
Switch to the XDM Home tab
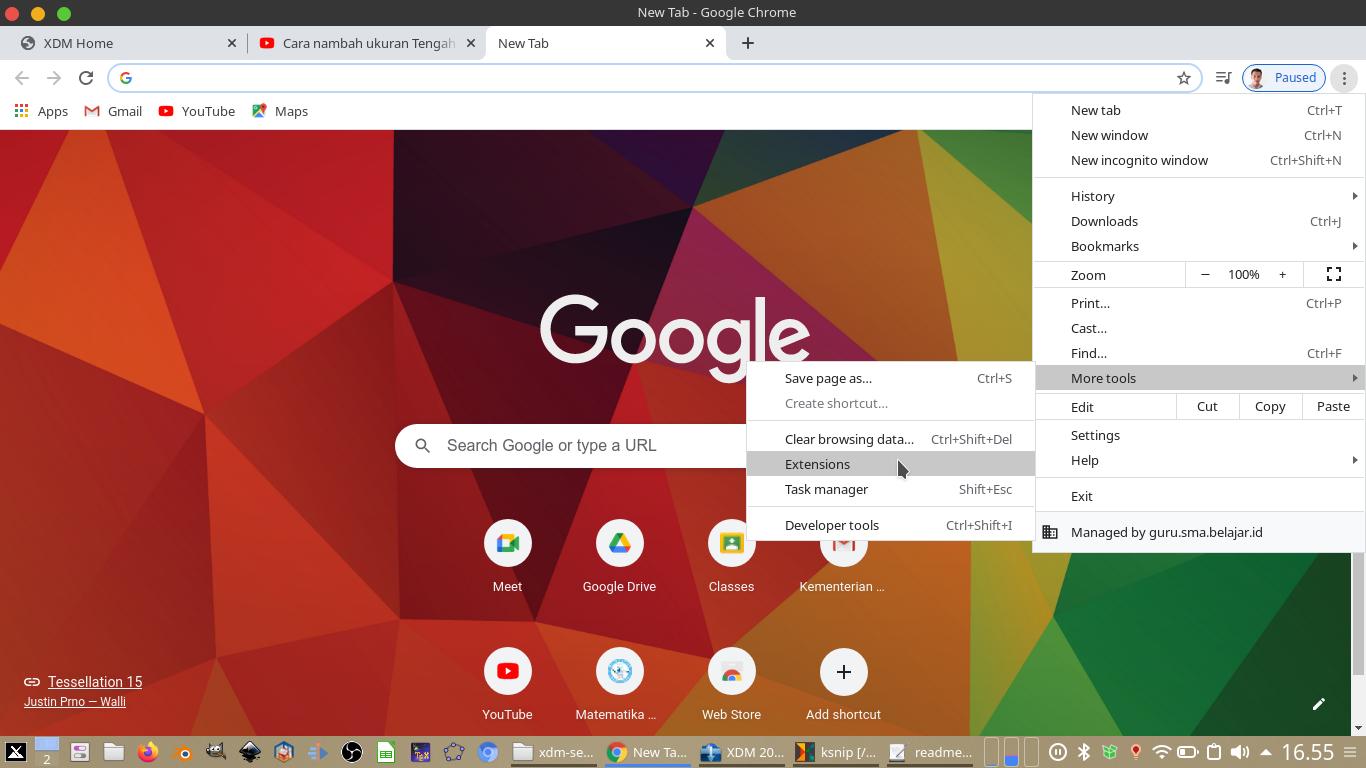pyautogui.click(x=125, y=43)
